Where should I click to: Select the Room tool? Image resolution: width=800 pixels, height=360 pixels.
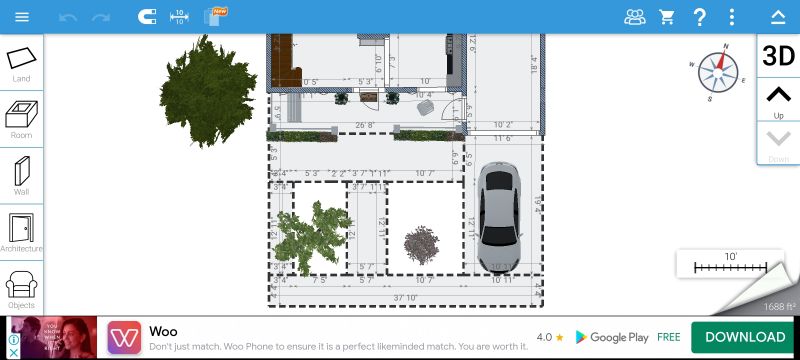pos(21,120)
